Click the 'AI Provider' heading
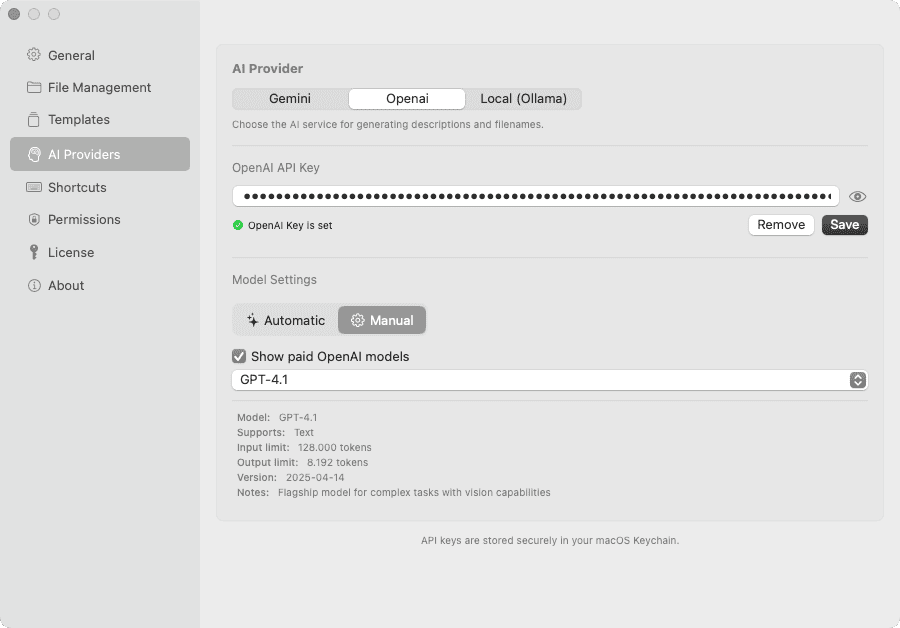900x628 pixels. coord(267,69)
